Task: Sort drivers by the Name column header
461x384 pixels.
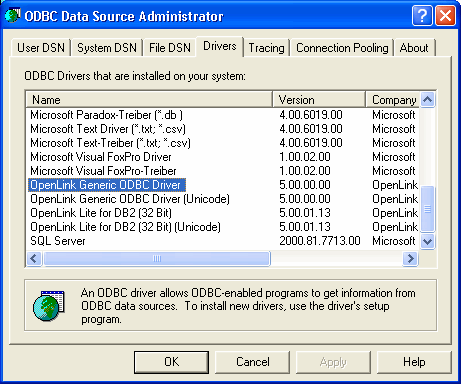Action: click(x=149, y=100)
